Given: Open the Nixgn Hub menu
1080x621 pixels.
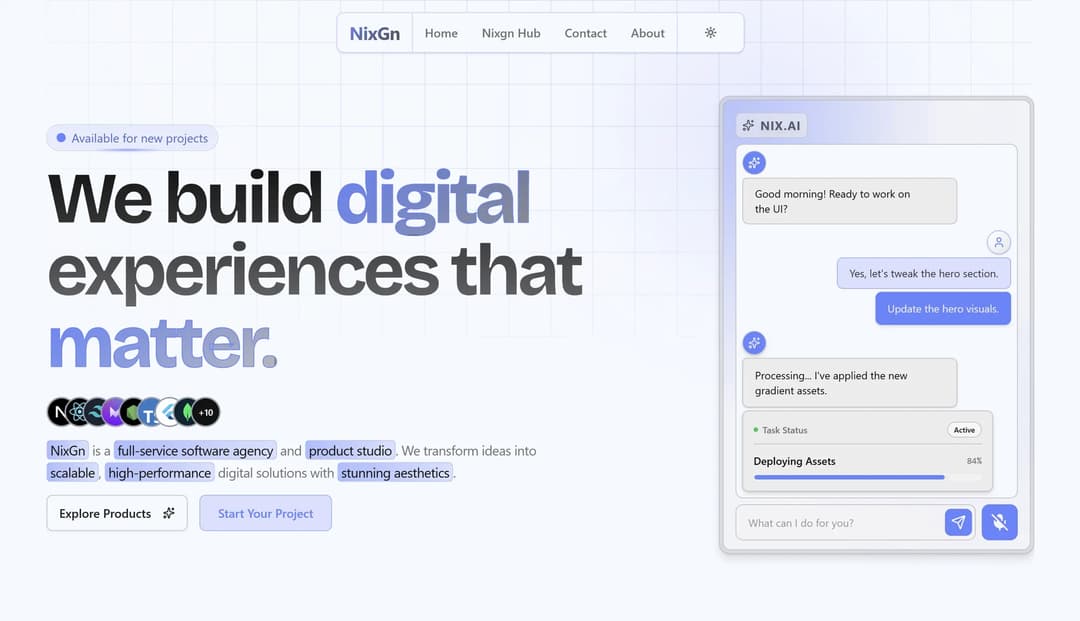Looking at the screenshot, I should (511, 33).
